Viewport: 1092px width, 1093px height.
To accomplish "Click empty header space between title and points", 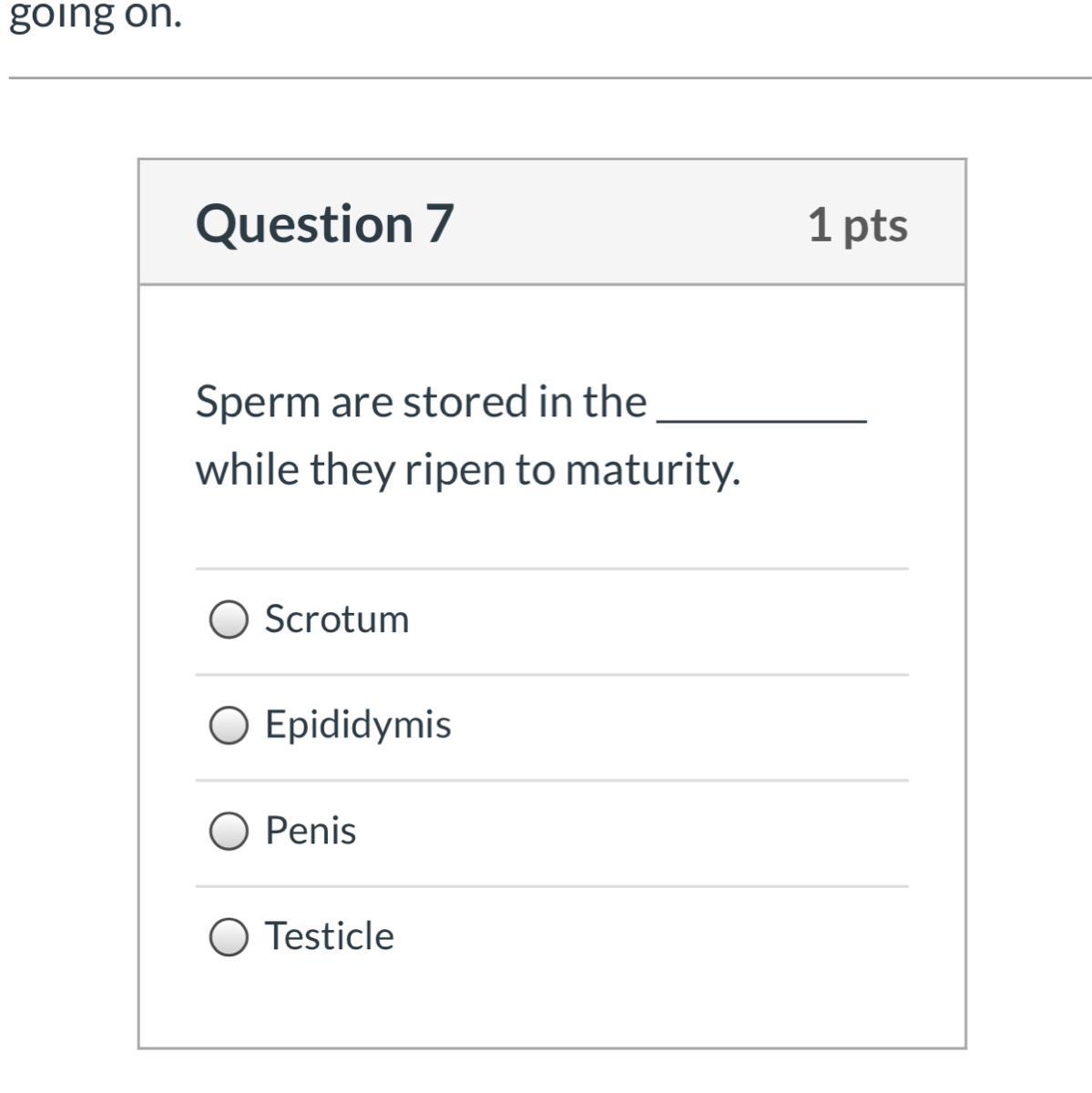I will [x=628, y=224].
